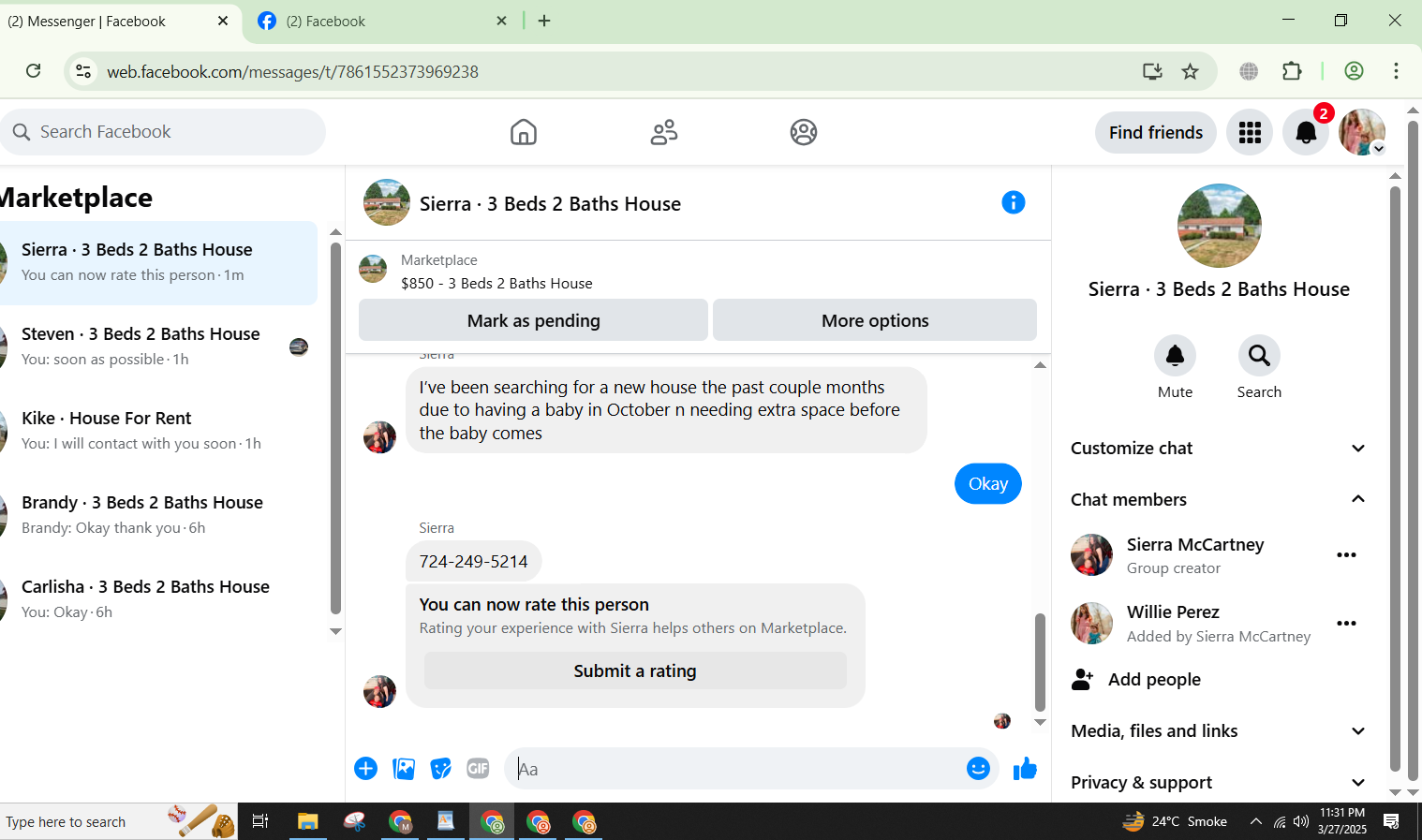The width and height of the screenshot is (1422, 840).
Task: Click the listing thumbnail in chat details panel
Action: coord(1219,226)
